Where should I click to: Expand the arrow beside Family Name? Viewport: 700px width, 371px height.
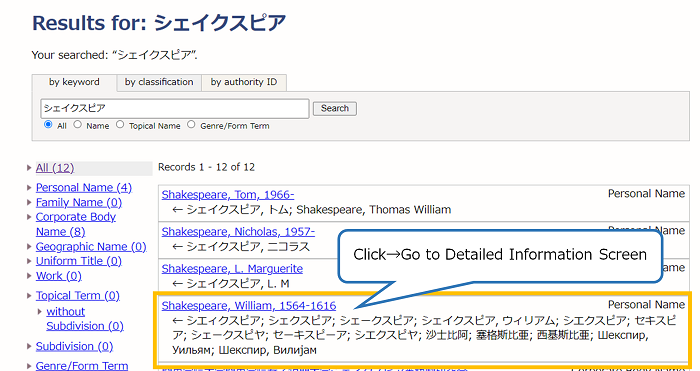click(x=29, y=203)
